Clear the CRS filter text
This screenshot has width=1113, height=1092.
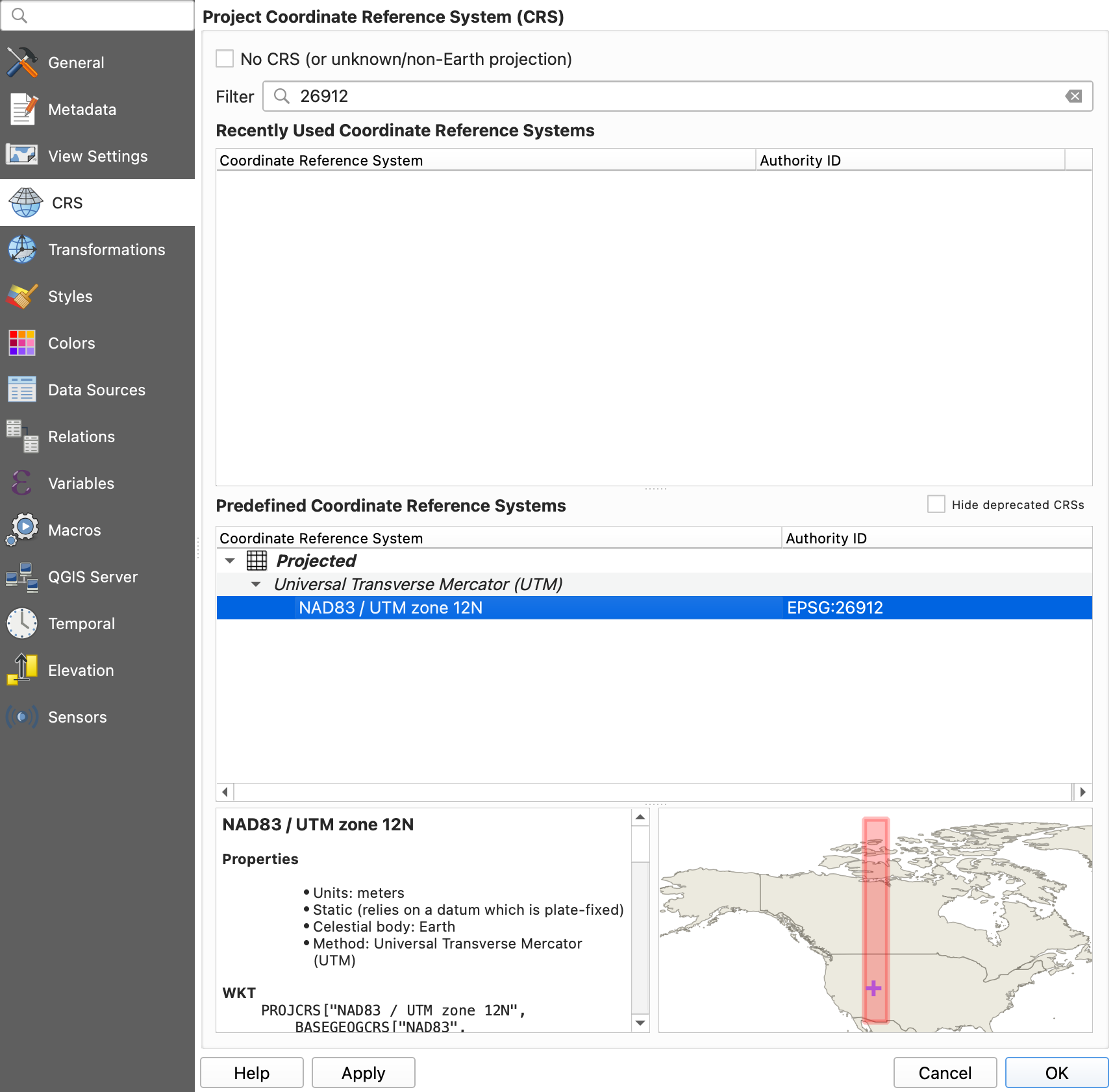click(1074, 96)
